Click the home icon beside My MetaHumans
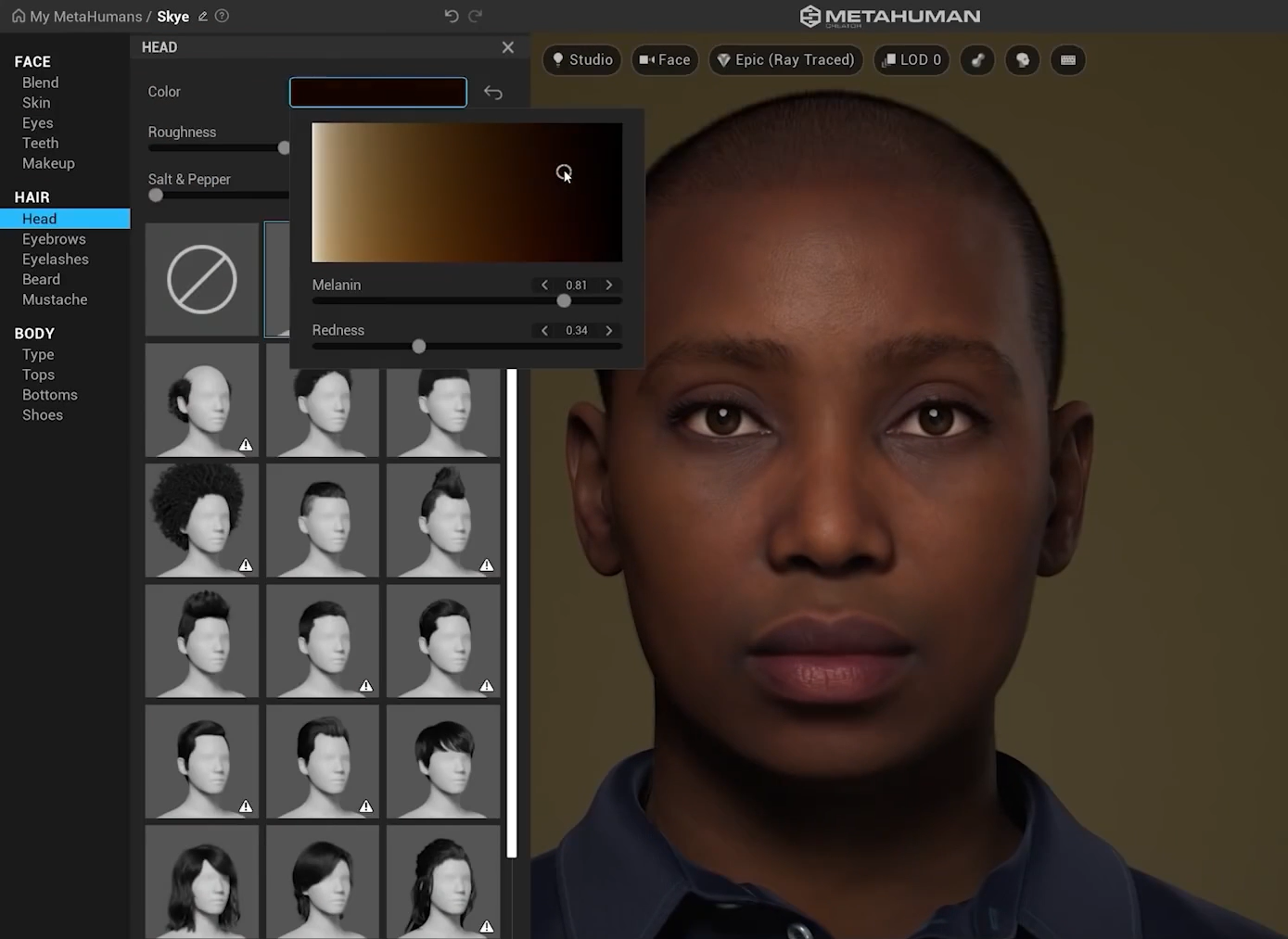The image size is (1288, 939). click(18, 16)
